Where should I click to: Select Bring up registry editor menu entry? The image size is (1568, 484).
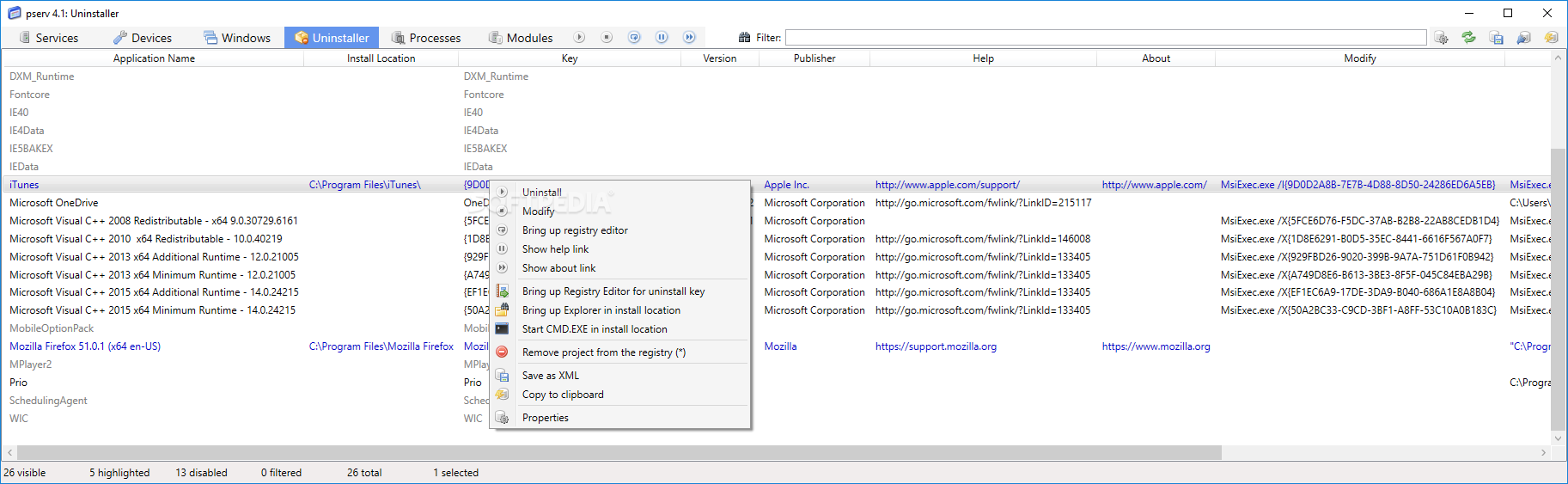click(620, 230)
